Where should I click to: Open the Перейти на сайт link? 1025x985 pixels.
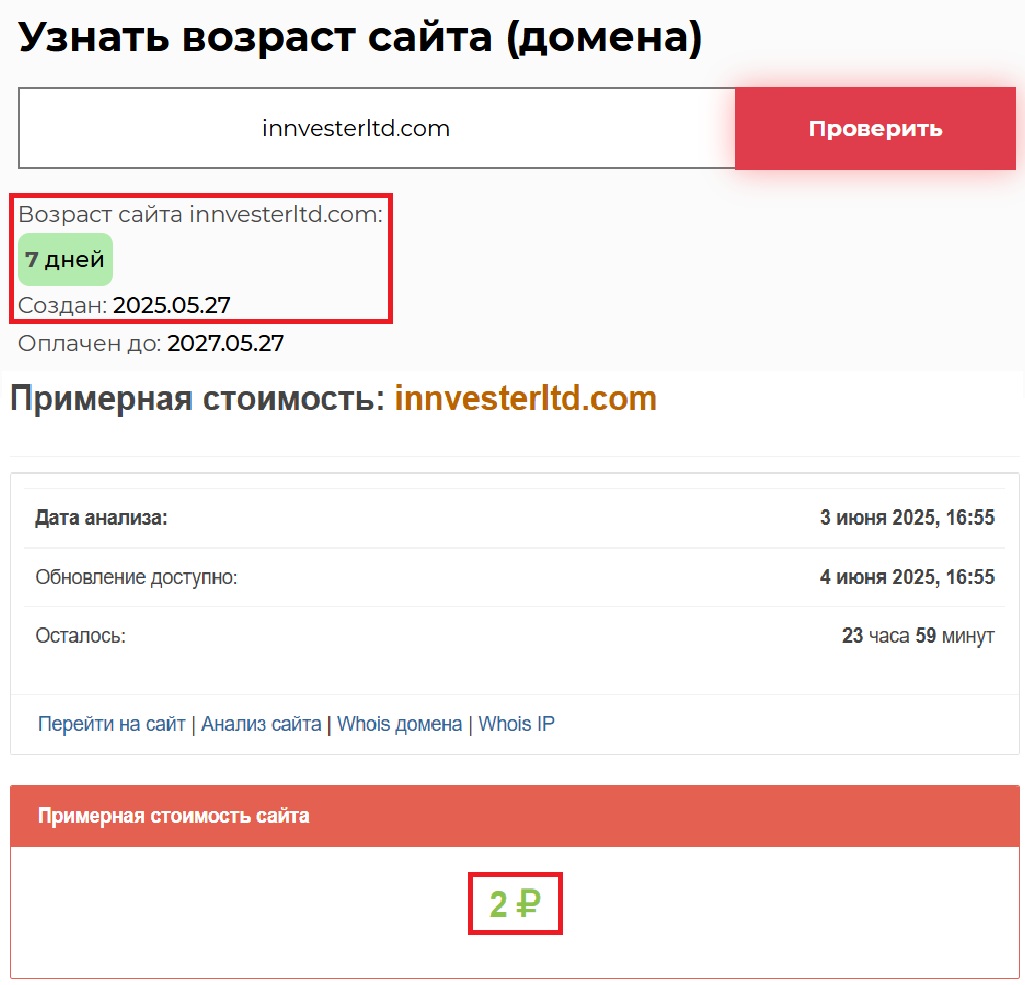(x=111, y=724)
